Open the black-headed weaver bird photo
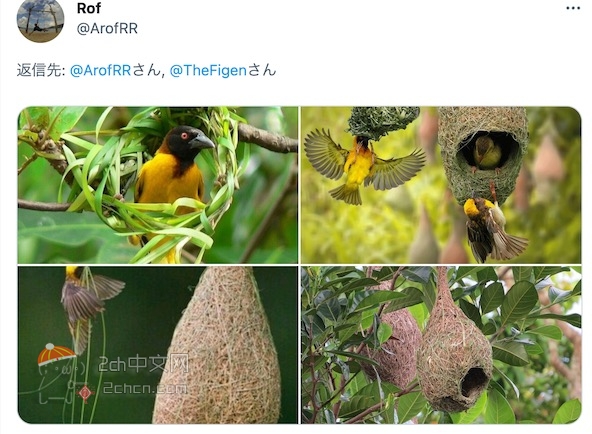The width and height of the screenshot is (592, 434). (x=158, y=185)
